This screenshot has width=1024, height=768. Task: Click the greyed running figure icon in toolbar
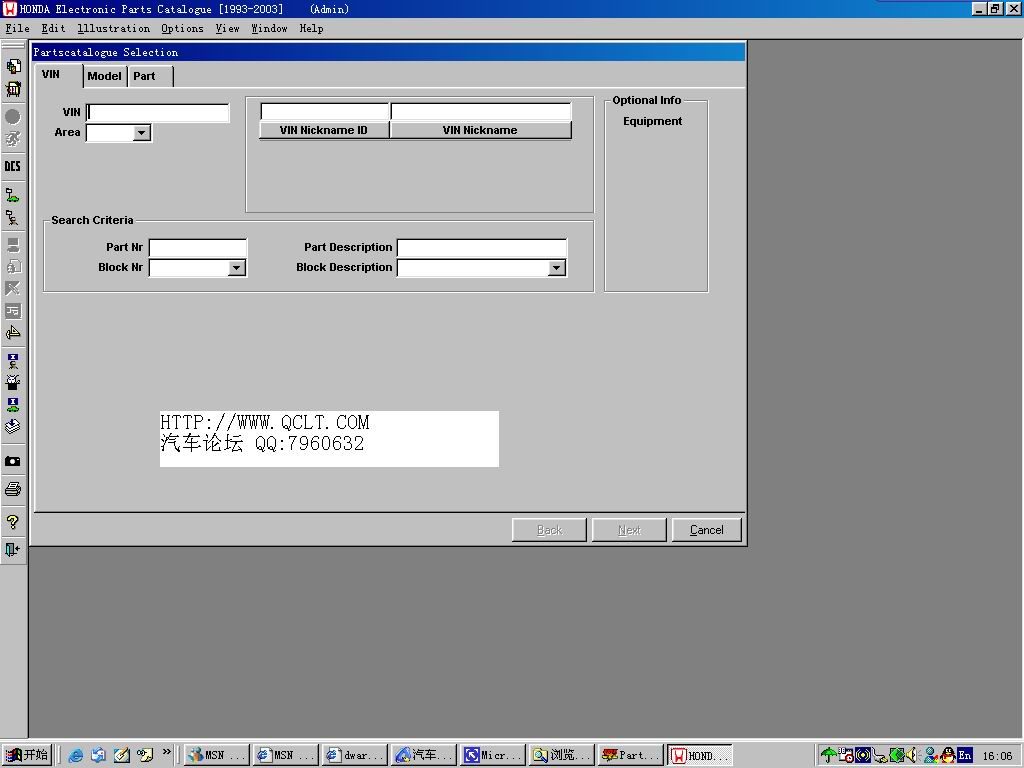tap(12, 139)
